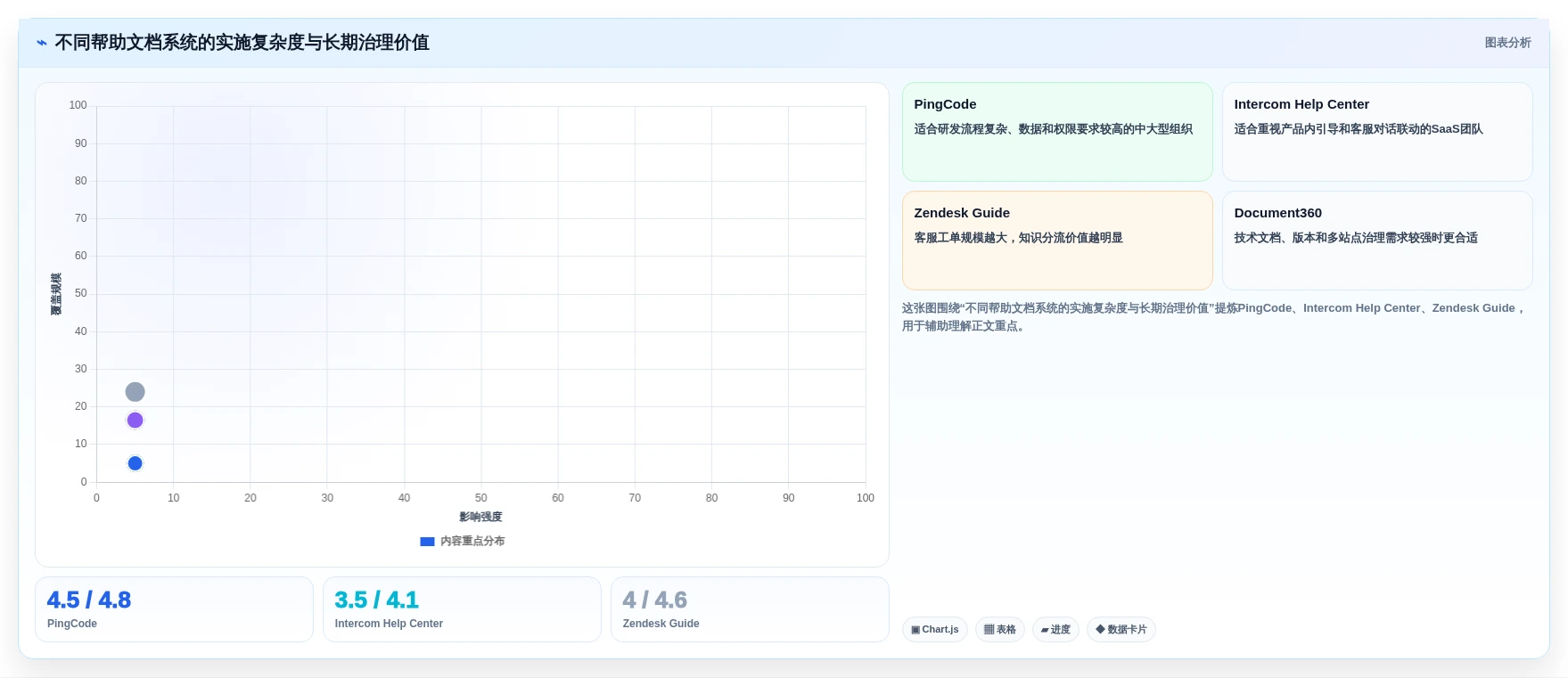
Task: Click the 100 tick on the x-axis
Action: click(865, 498)
